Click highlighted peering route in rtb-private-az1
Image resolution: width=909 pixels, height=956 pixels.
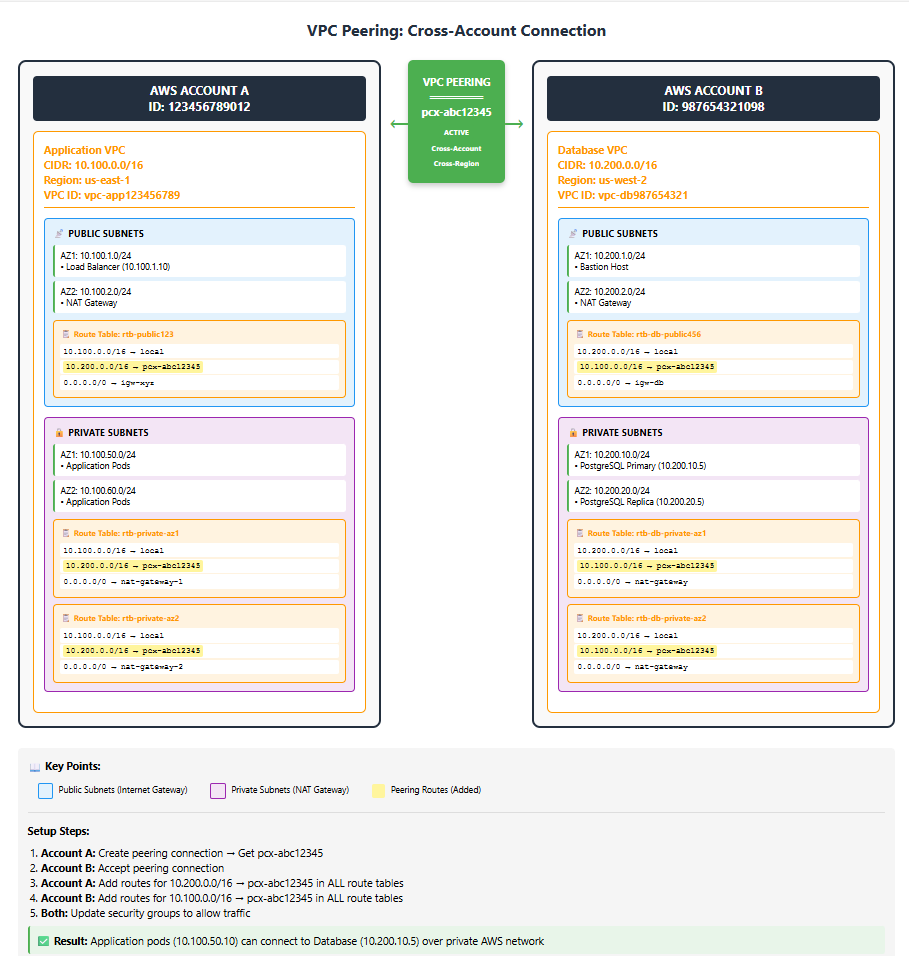pyautogui.click(x=133, y=566)
